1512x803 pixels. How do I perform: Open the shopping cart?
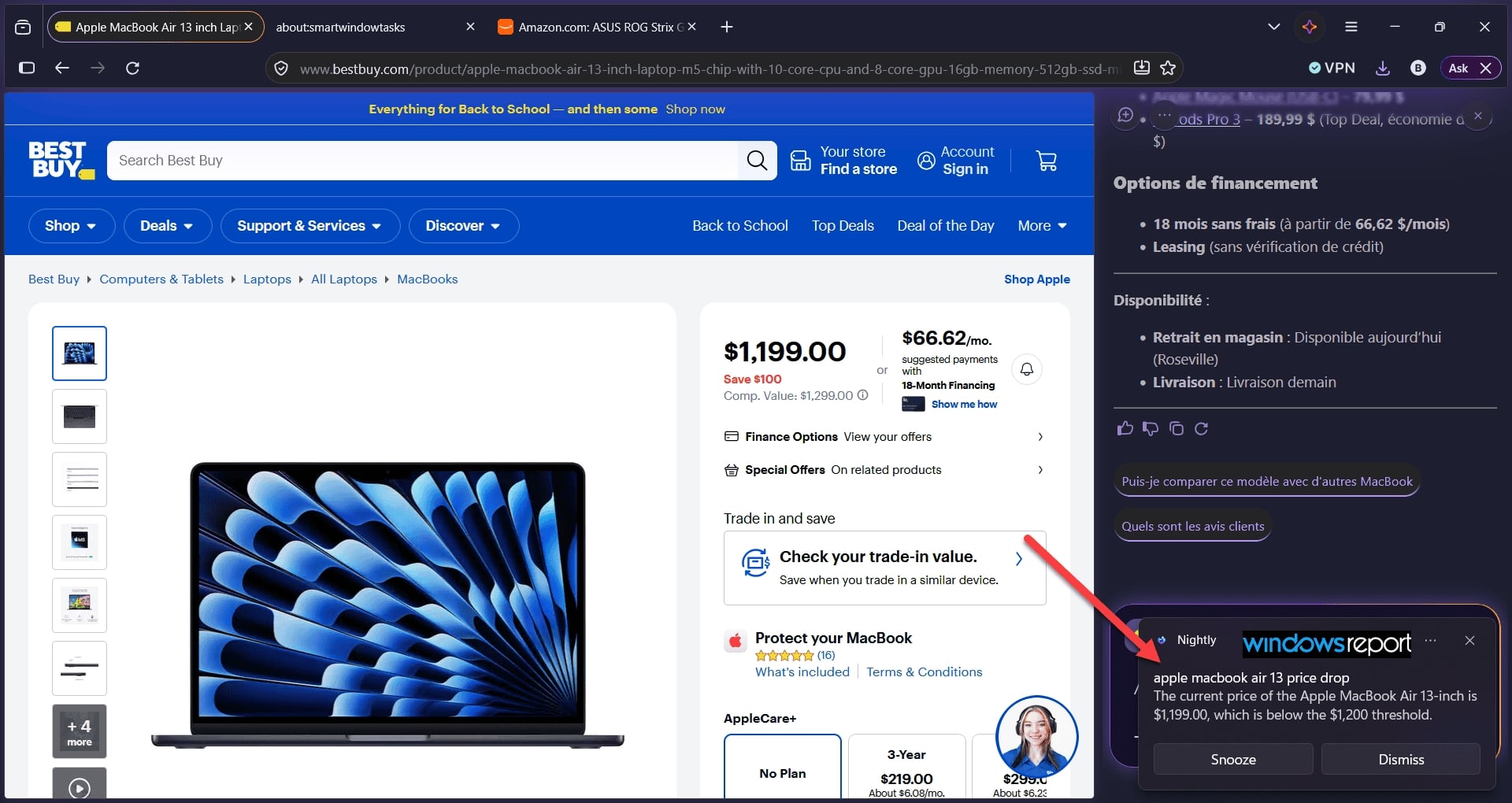click(1047, 161)
